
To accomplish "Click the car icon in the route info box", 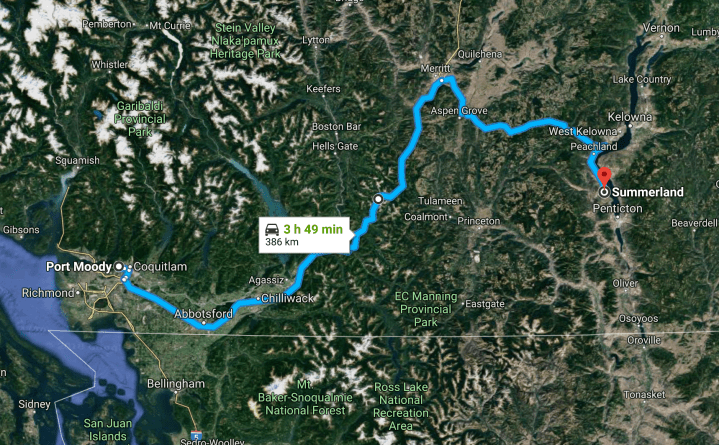I will [x=272, y=229].
